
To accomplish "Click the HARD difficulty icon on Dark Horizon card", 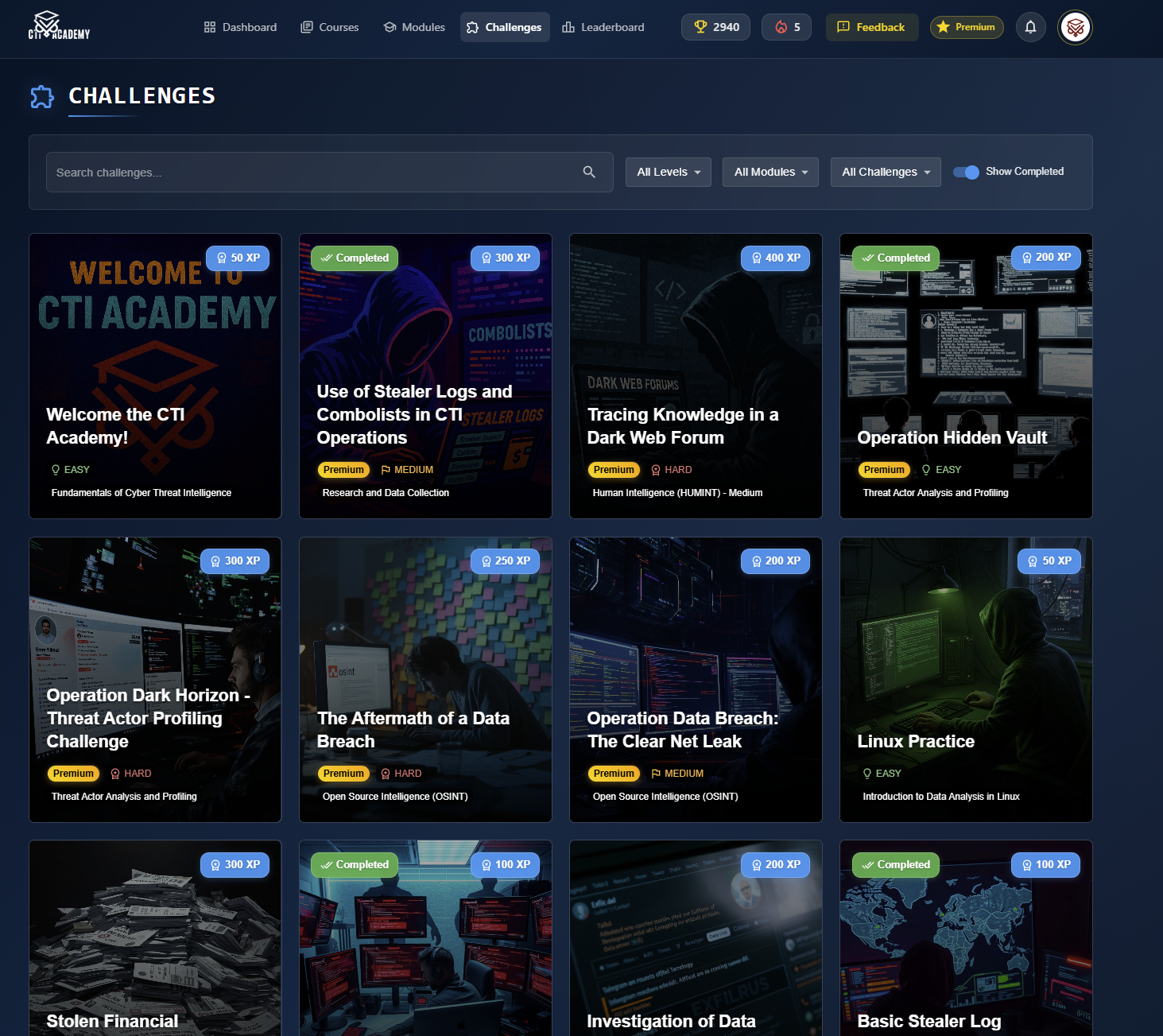I will click(x=115, y=773).
